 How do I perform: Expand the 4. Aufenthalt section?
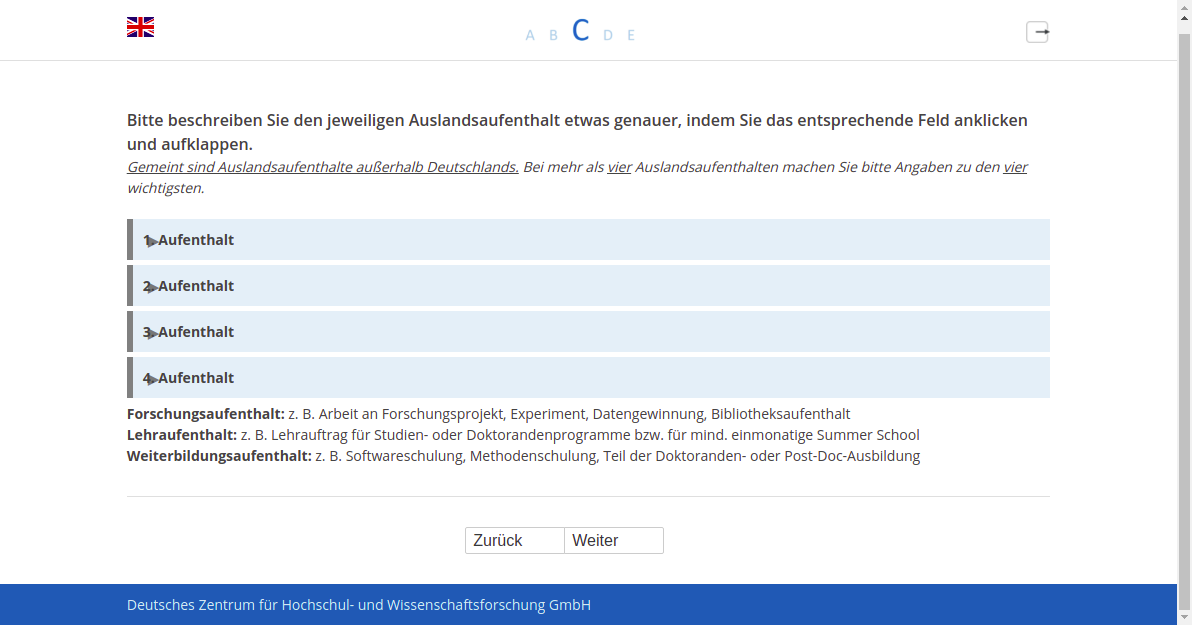click(588, 378)
